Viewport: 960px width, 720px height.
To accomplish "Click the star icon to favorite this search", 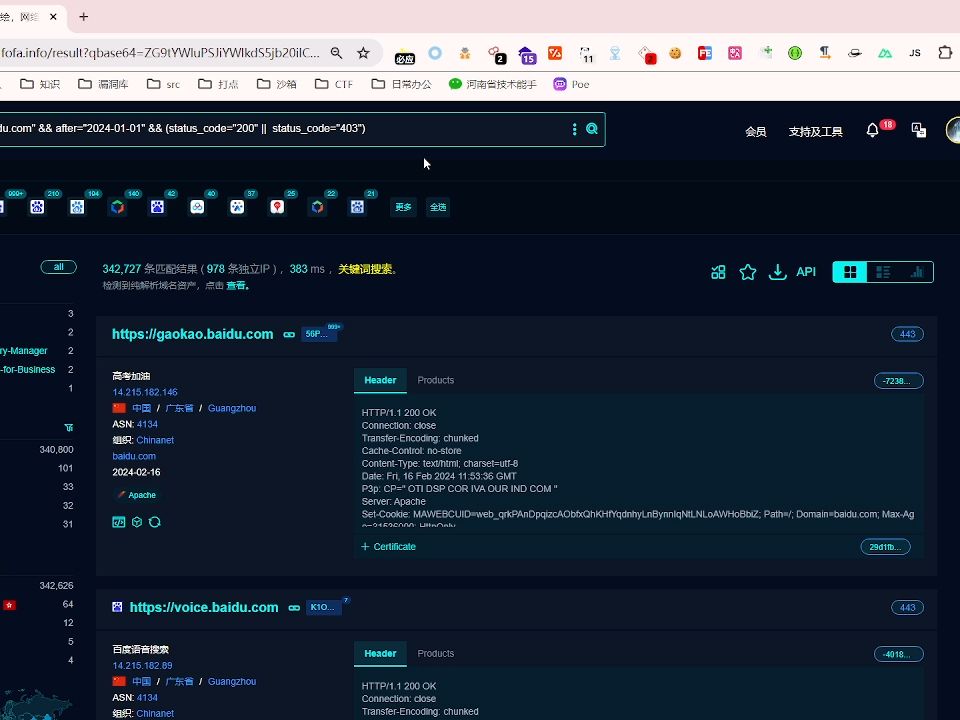I will pyautogui.click(x=748, y=271).
